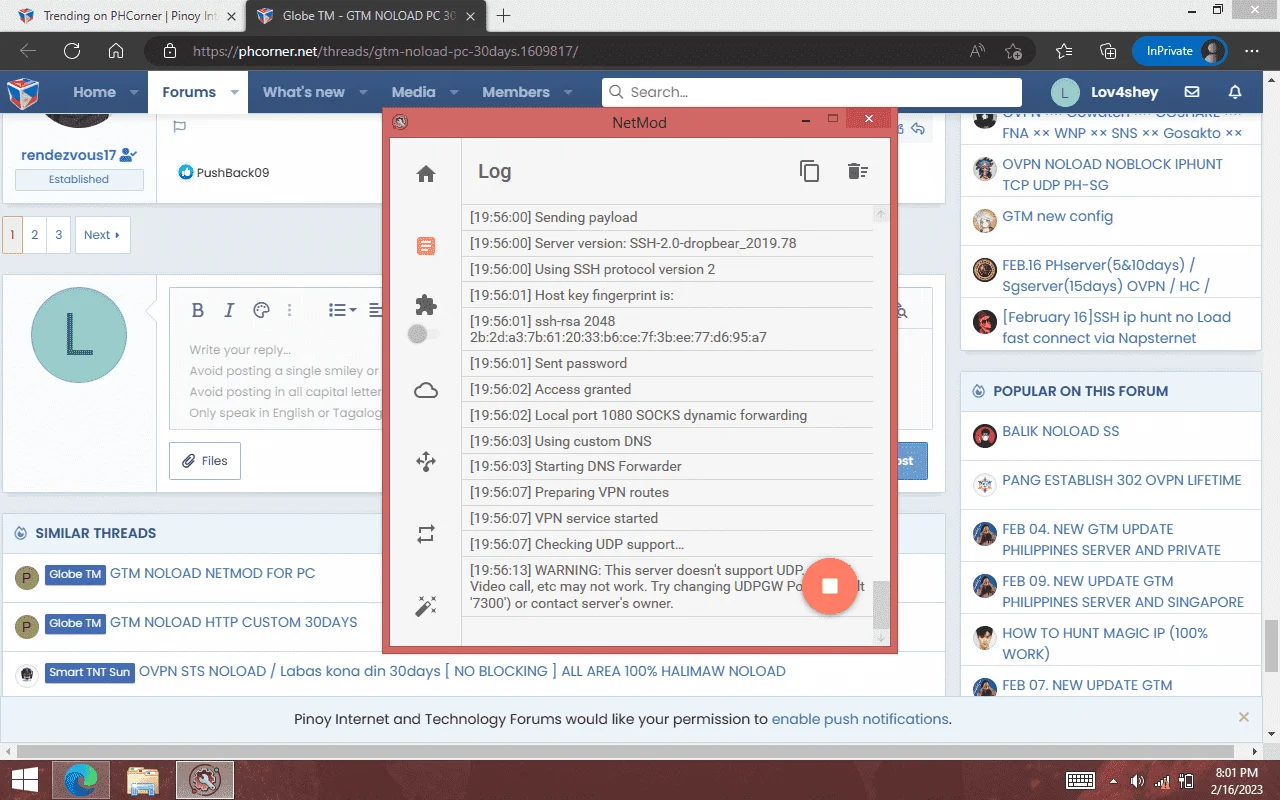
Task: Click the enable push notifications link
Action: point(860,719)
